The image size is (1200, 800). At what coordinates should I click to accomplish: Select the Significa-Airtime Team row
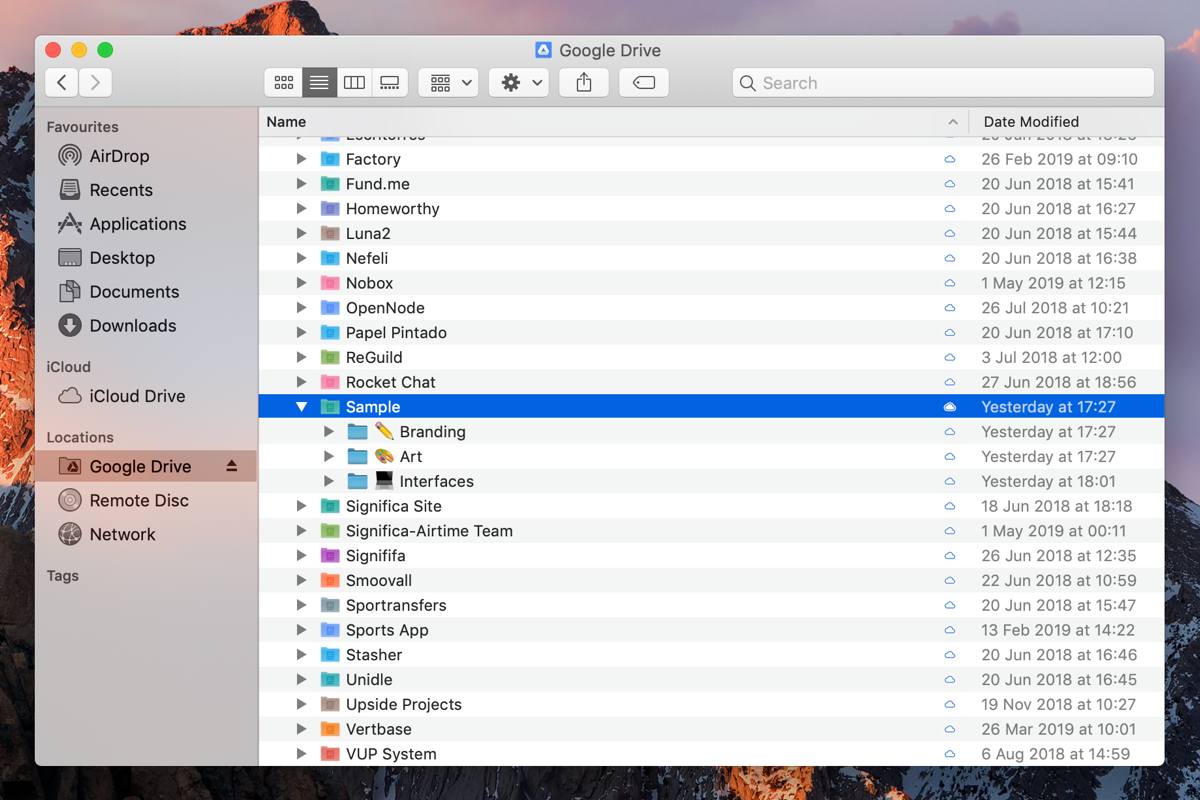(711, 531)
